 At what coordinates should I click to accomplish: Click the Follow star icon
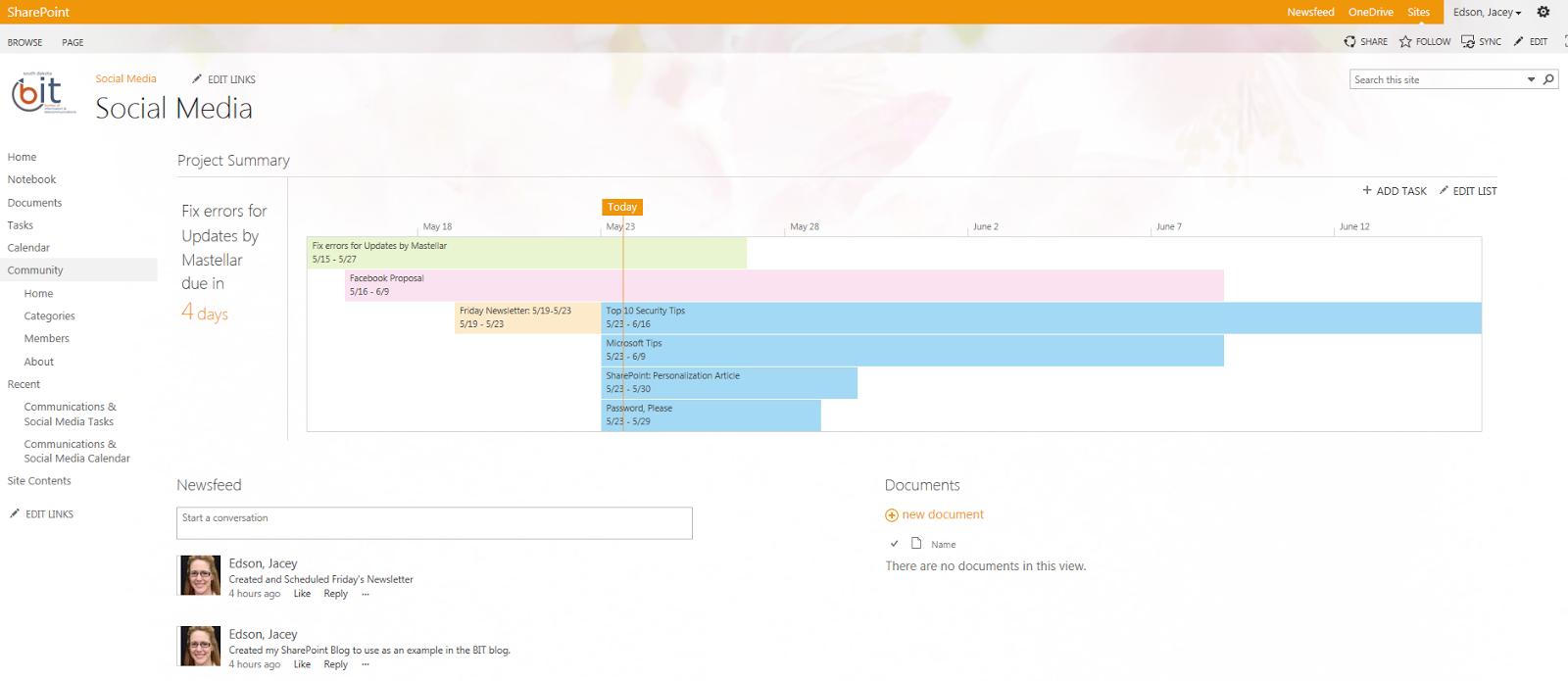pyautogui.click(x=1405, y=41)
